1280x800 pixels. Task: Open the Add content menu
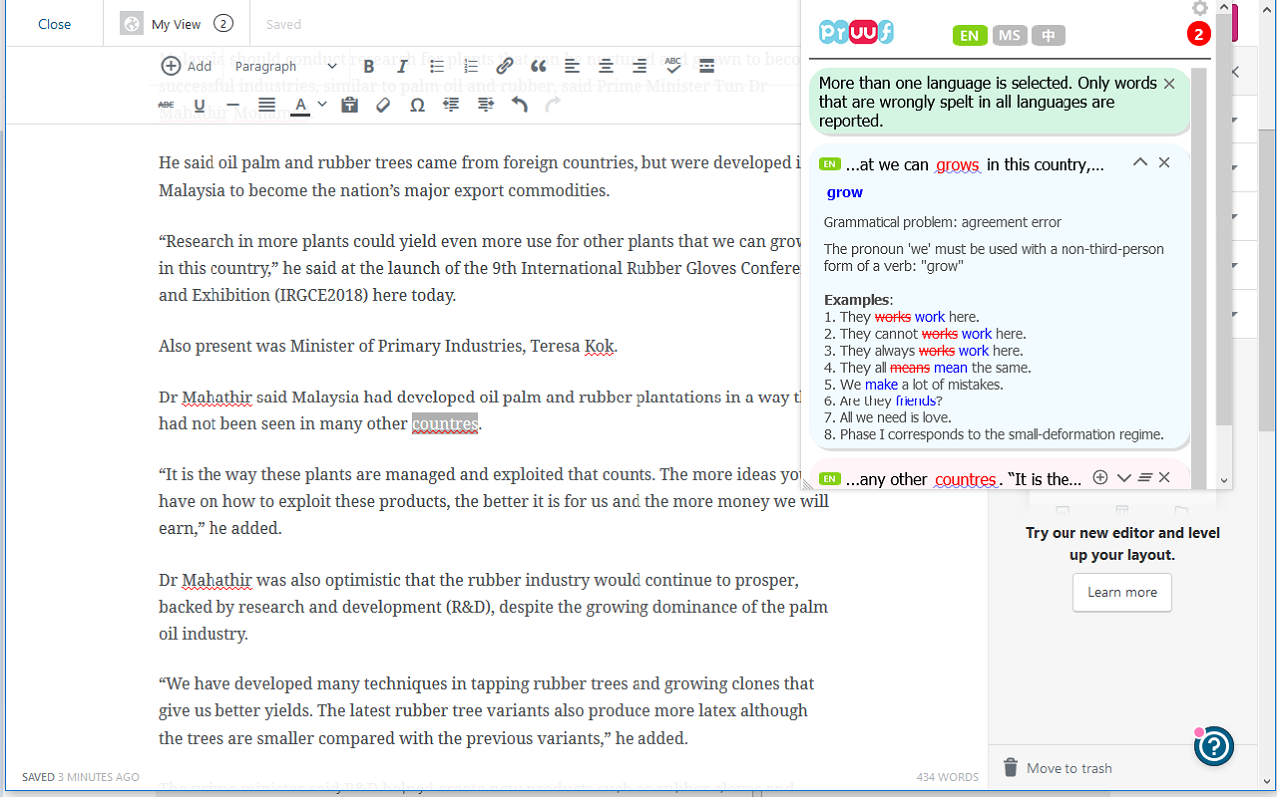pyautogui.click(x=186, y=66)
